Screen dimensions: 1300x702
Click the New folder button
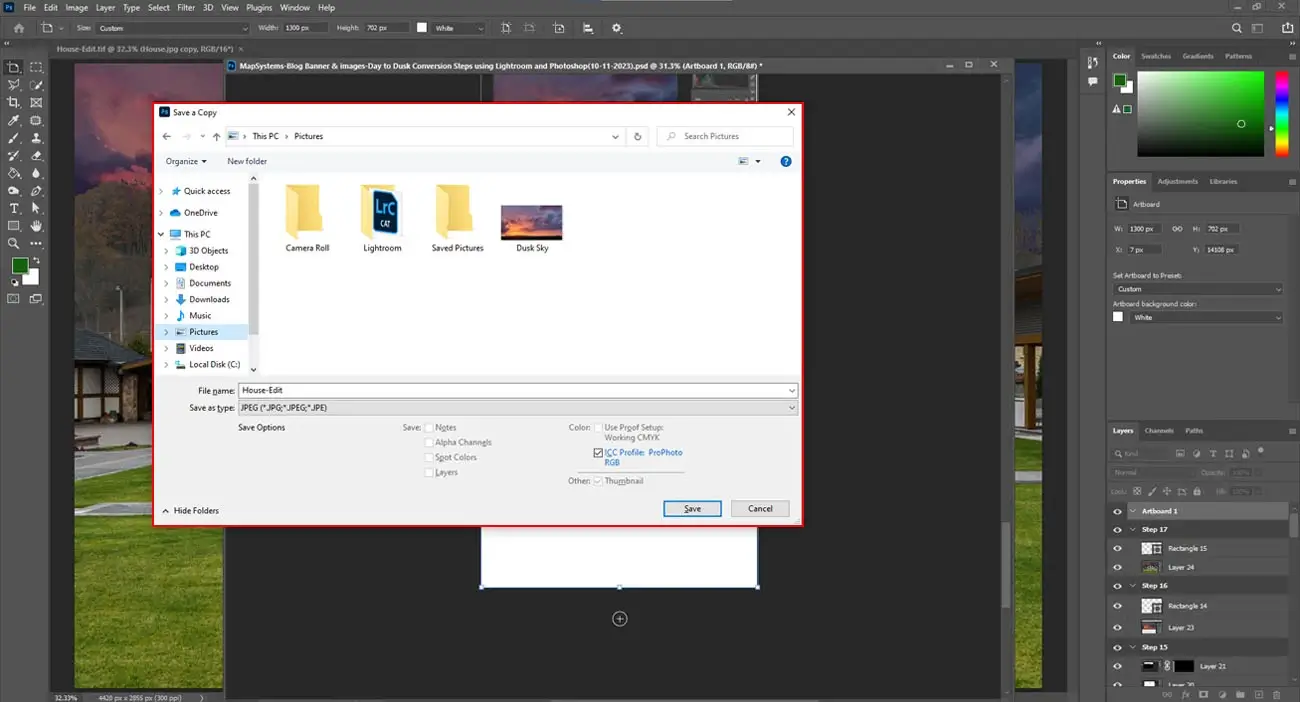(x=247, y=161)
